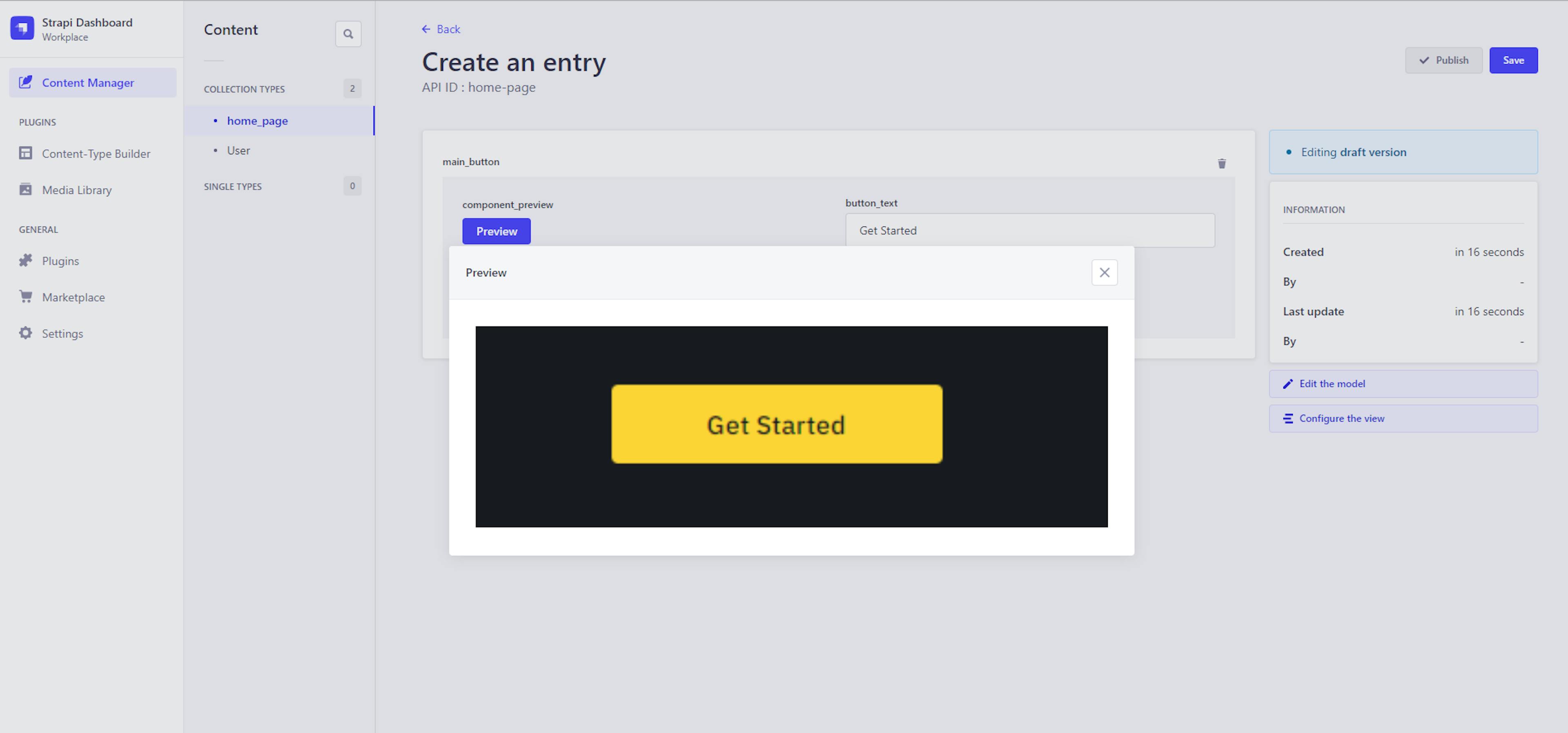This screenshot has height=733, width=1568.
Task: Close the Preview modal window
Action: point(1104,272)
